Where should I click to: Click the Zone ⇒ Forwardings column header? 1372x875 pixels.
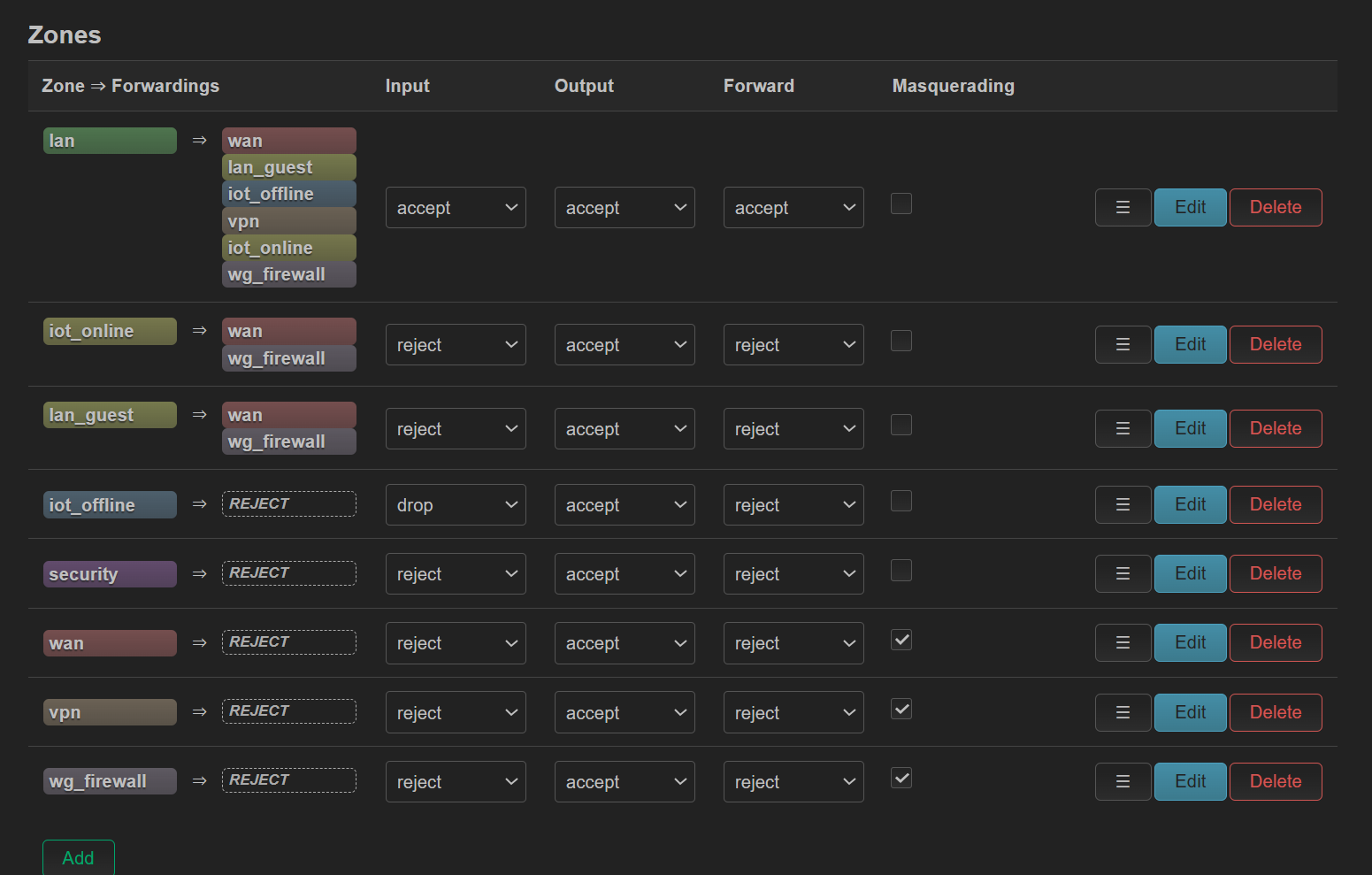click(x=130, y=86)
